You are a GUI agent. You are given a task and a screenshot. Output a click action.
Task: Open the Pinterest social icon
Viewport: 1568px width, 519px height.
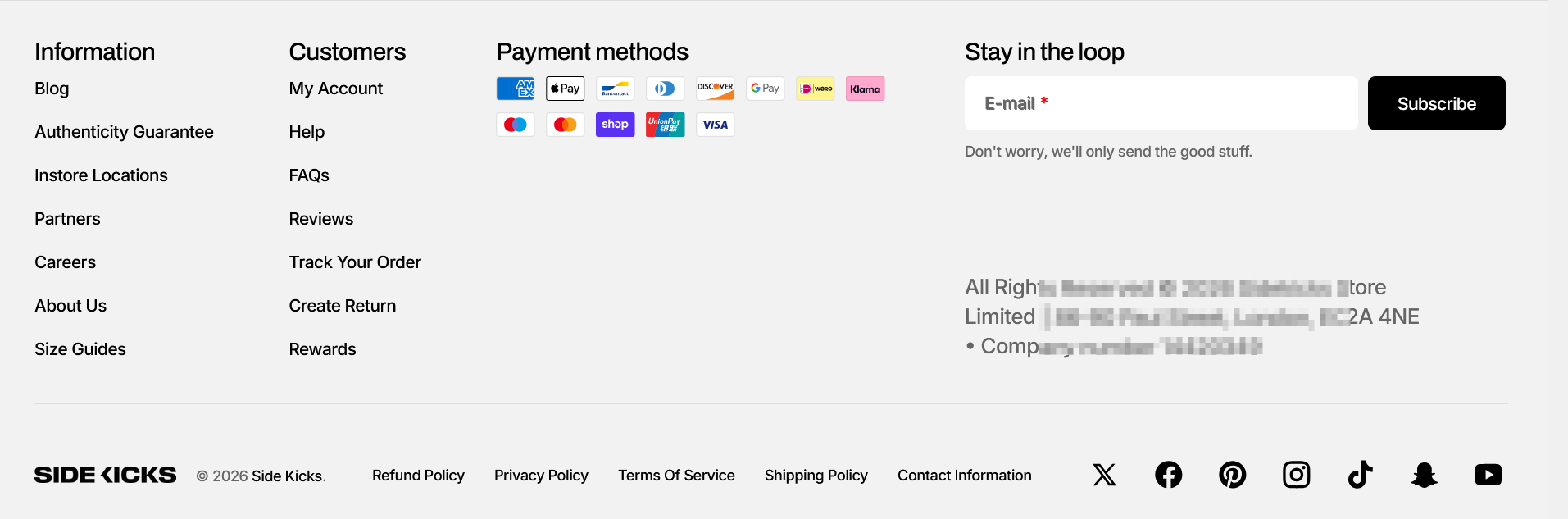coord(1232,475)
